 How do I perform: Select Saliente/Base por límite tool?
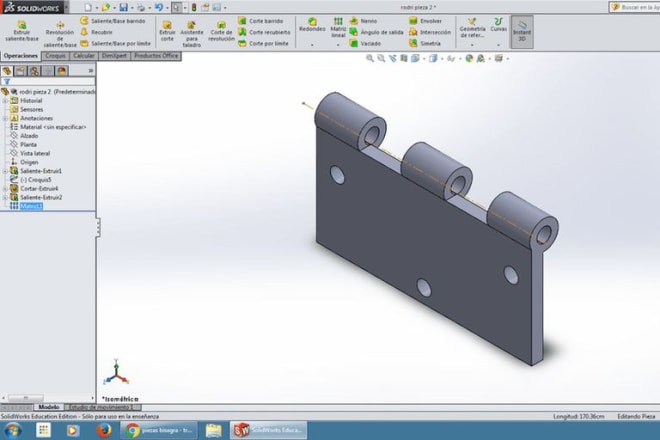(x=115, y=44)
